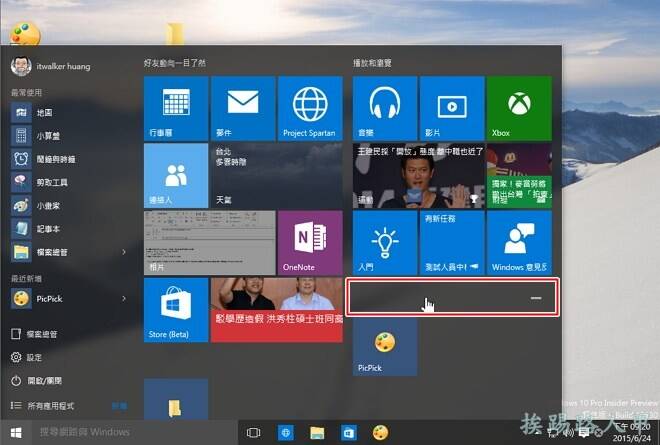660x445 pixels.
Task: Launch the PicPick tile
Action: click(x=385, y=347)
